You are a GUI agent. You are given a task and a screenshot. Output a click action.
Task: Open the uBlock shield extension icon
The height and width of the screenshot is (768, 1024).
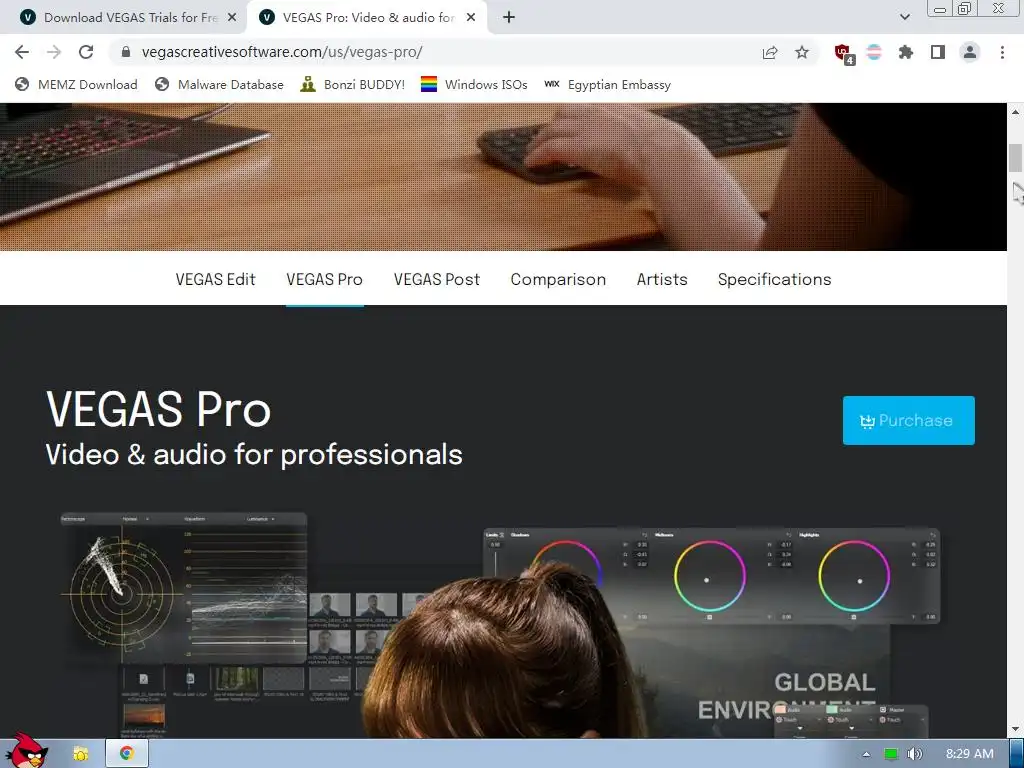[843, 52]
